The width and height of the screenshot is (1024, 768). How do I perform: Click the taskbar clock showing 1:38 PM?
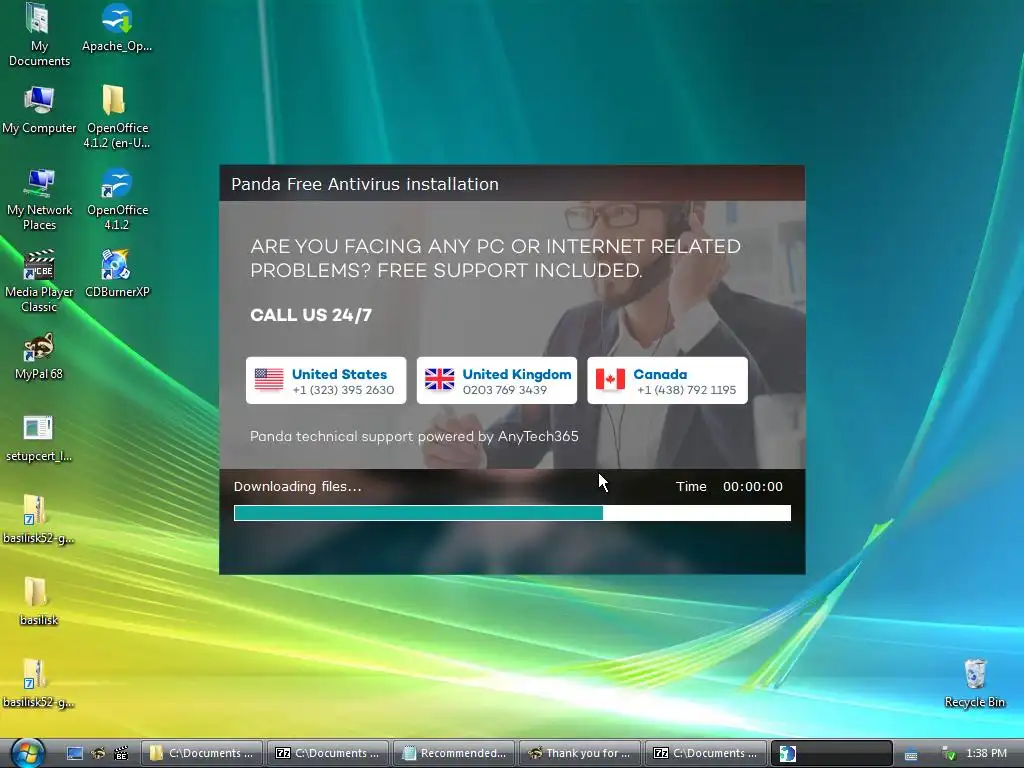[986, 753]
